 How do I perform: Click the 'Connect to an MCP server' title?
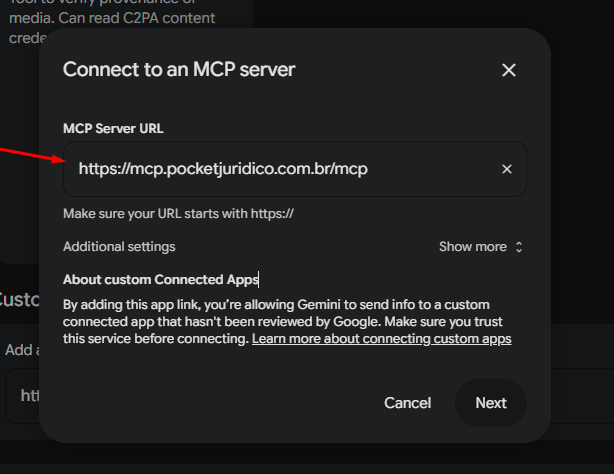click(179, 70)
